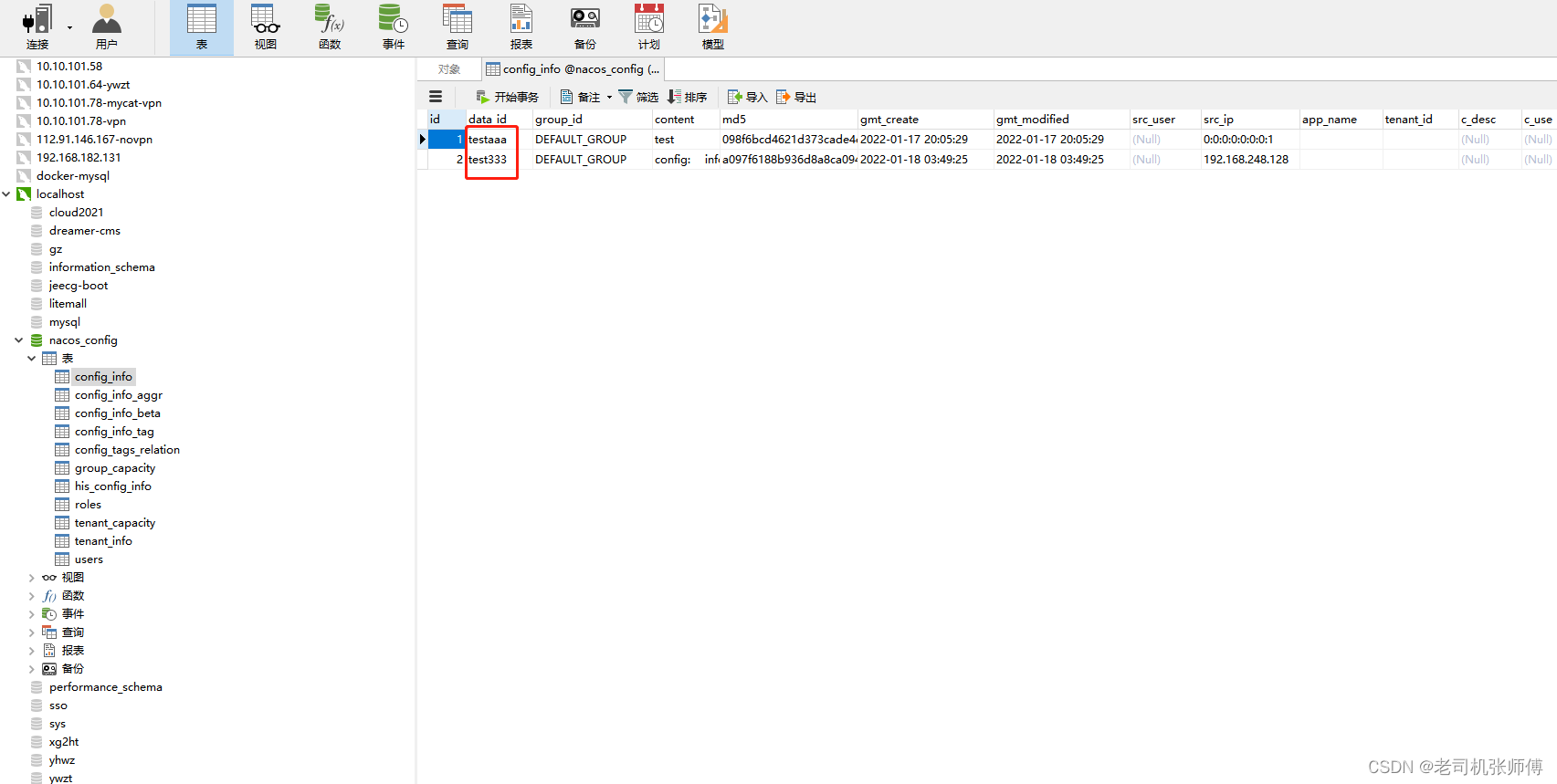Select the config_info_beta table
Image resolution: width=1557 pixels, height=784 pixels.
(x=118, y=413)
